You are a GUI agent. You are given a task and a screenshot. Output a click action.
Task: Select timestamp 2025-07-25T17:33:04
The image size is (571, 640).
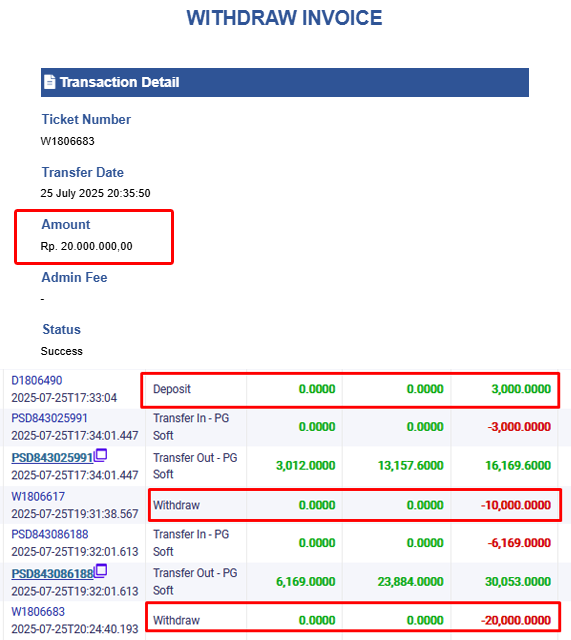point(64,398)
